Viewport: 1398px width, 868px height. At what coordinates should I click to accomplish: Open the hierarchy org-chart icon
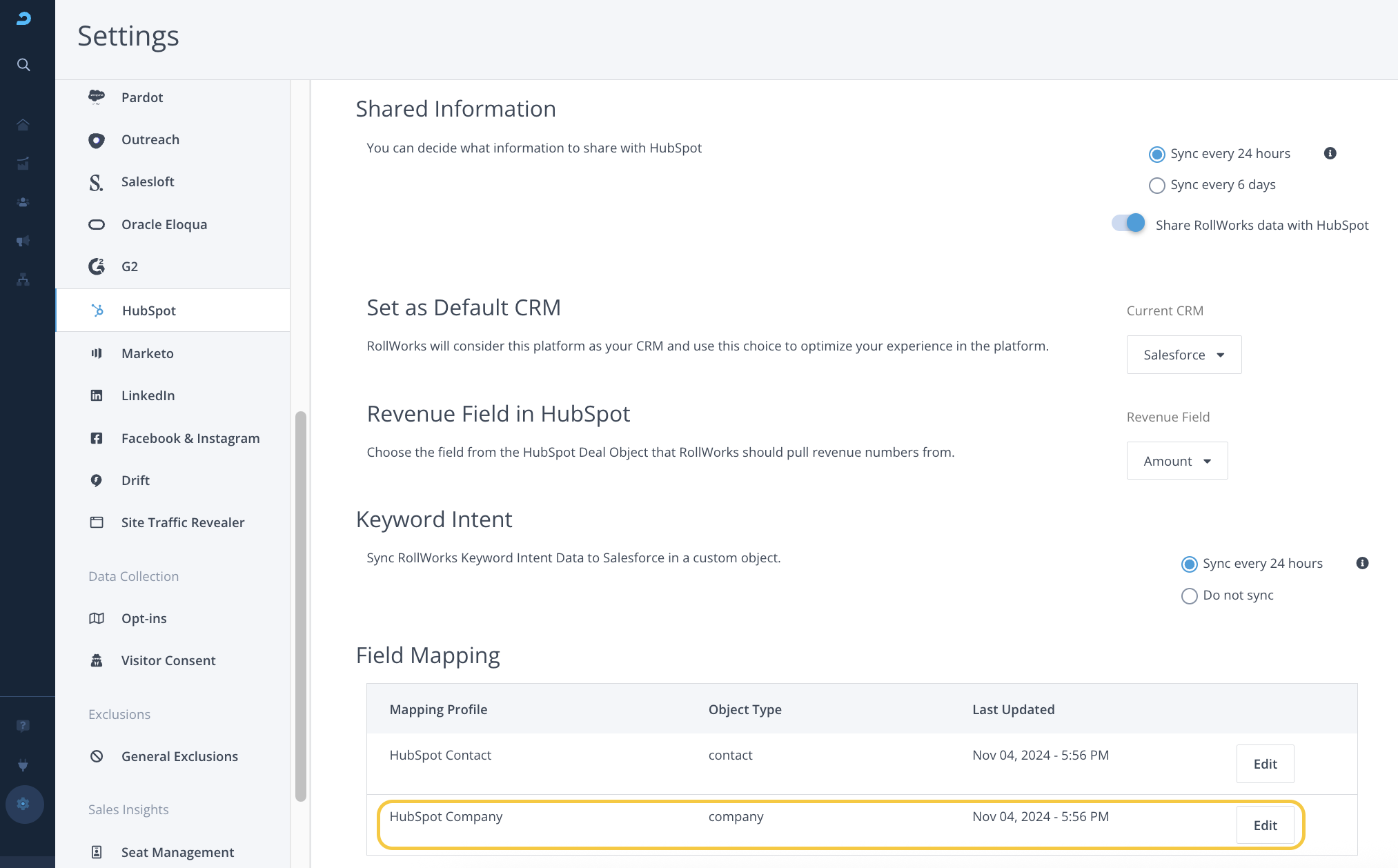tap(23, 279)
